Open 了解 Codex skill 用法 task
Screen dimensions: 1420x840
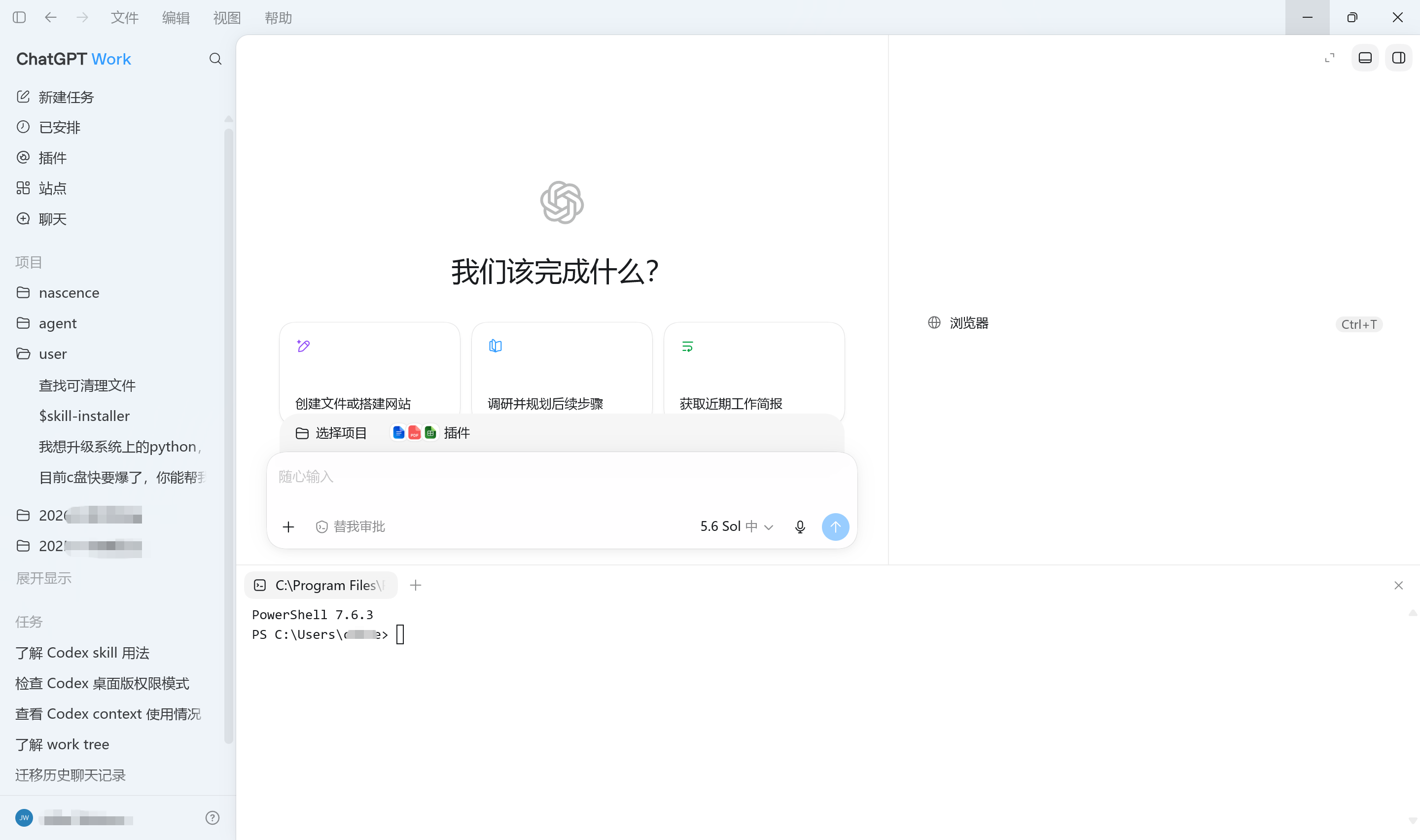point(82,653)
